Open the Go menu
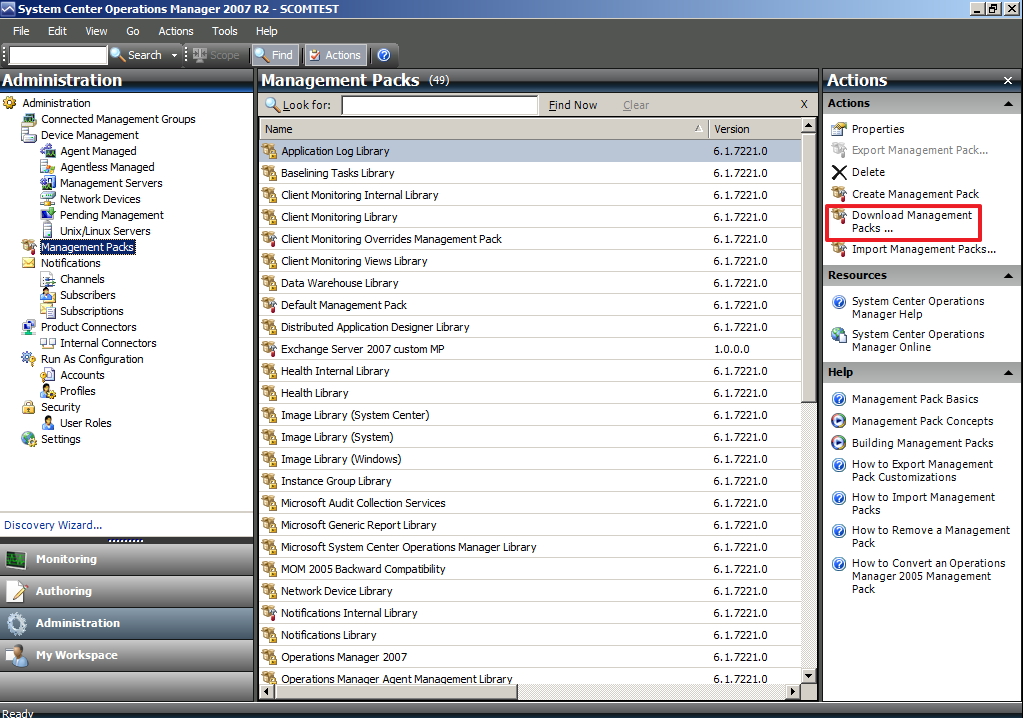The height and width of the screenshot is (718, 1023). pyautogui.click(x=135, y=31)
